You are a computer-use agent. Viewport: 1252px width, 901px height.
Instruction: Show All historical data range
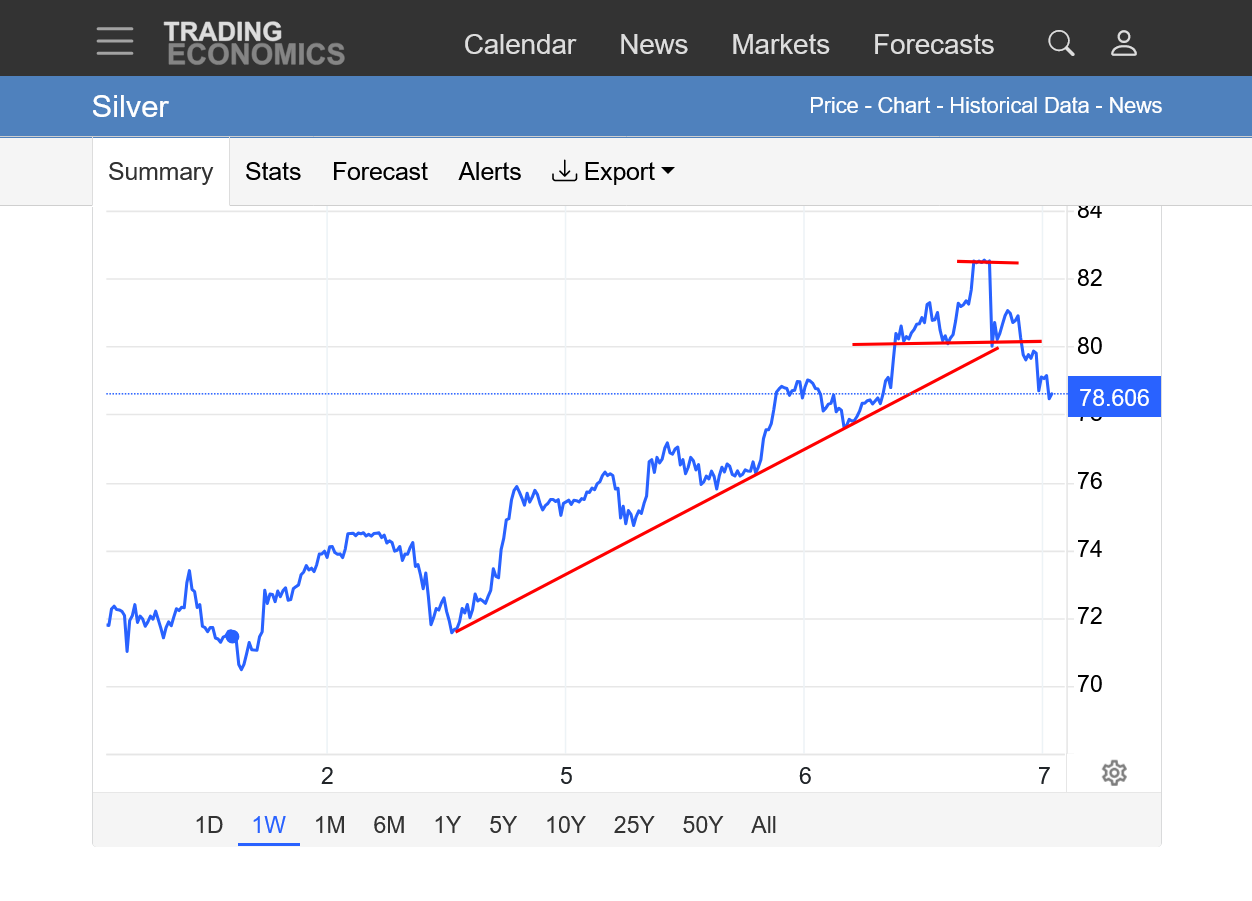tap(764, 825)
